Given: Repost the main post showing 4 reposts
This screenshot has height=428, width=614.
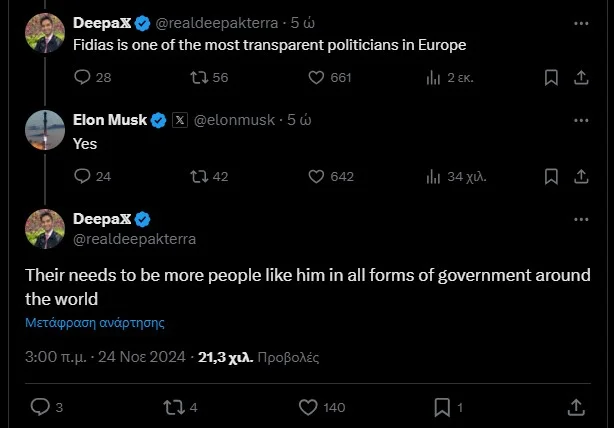Looking at the screenshot, I should [171, 407].
